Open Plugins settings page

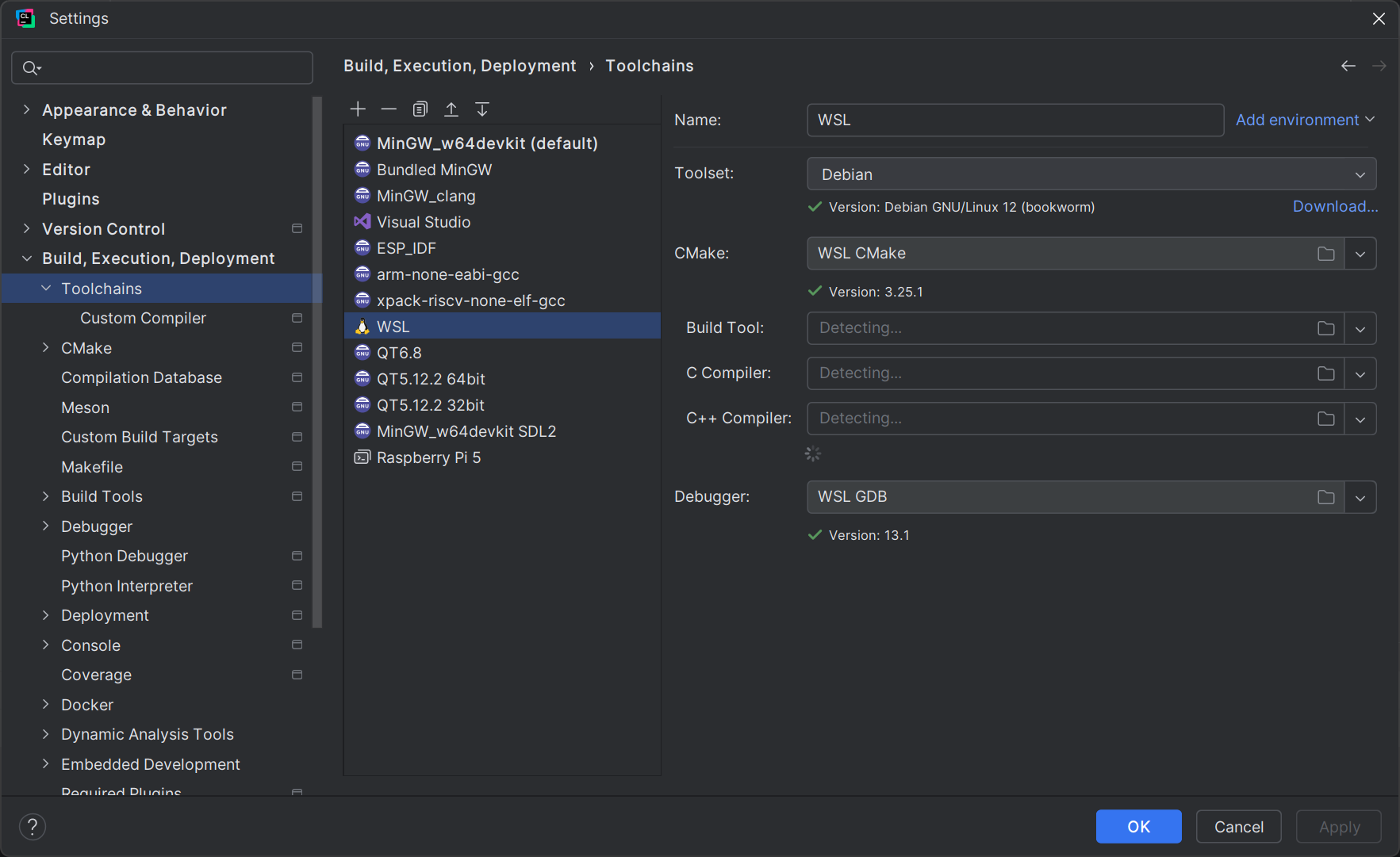tap(71, 199)
